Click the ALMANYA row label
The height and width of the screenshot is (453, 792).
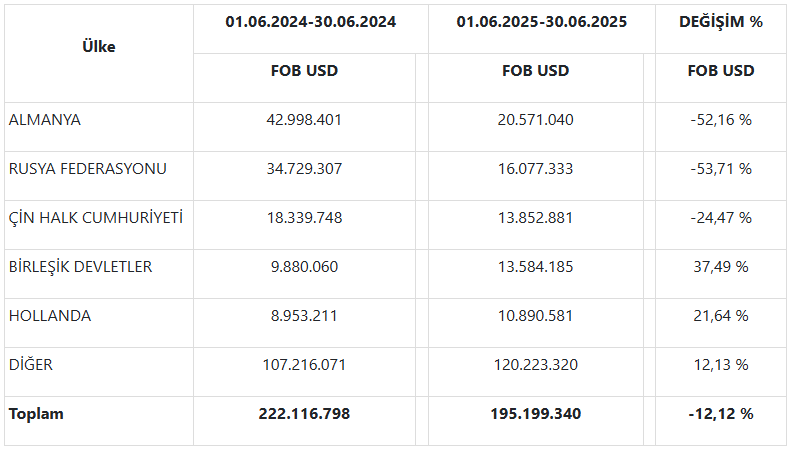[45, 119]
